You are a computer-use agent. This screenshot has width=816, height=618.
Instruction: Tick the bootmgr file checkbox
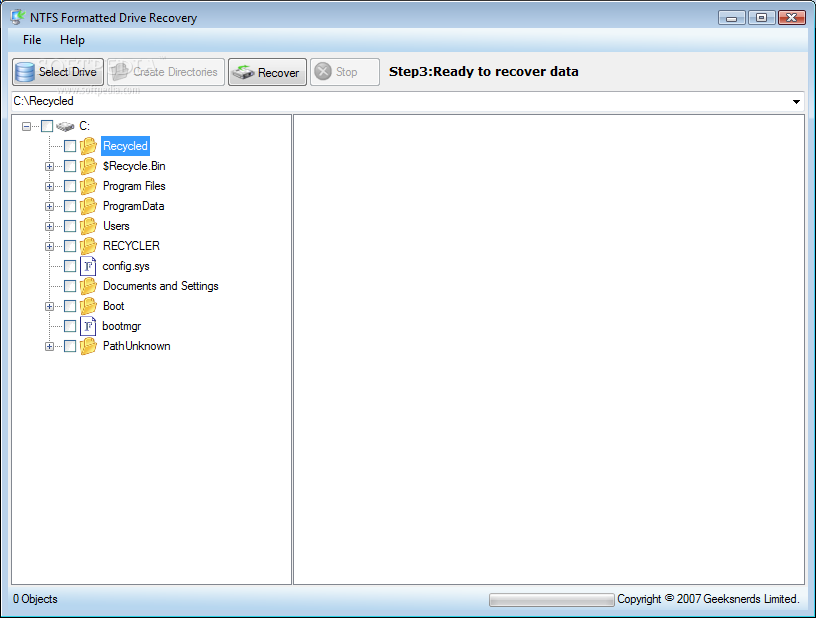point(70,326)
